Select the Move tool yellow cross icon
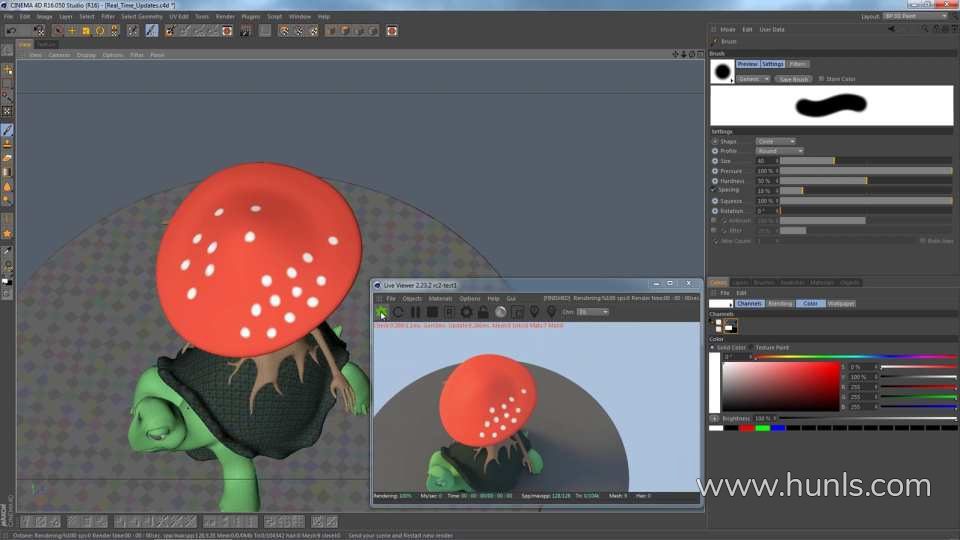The width and height of the screenshot is (960, 540). pyautogui.click(x=72, y=31)
